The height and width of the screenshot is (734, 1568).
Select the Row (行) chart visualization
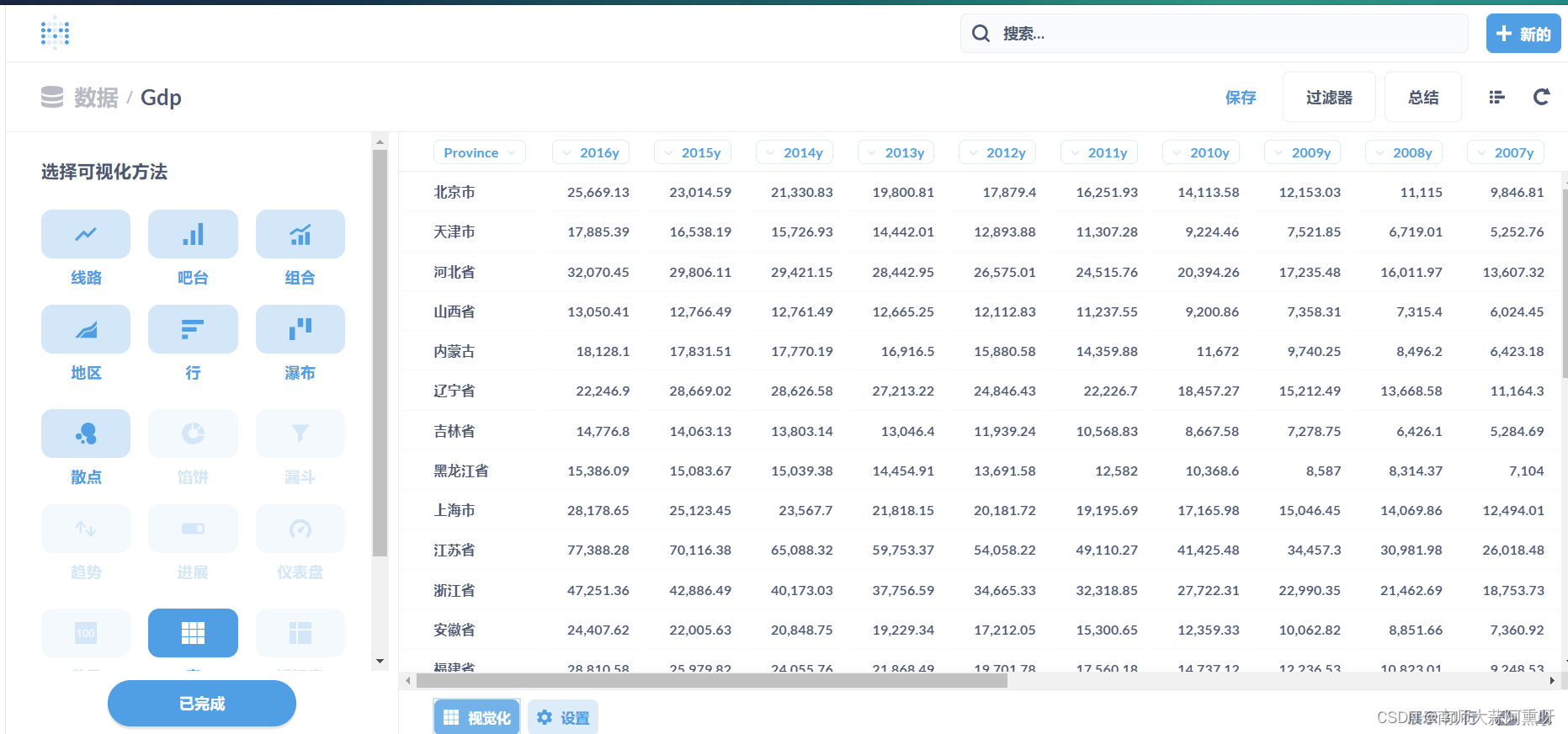(193, 329)
